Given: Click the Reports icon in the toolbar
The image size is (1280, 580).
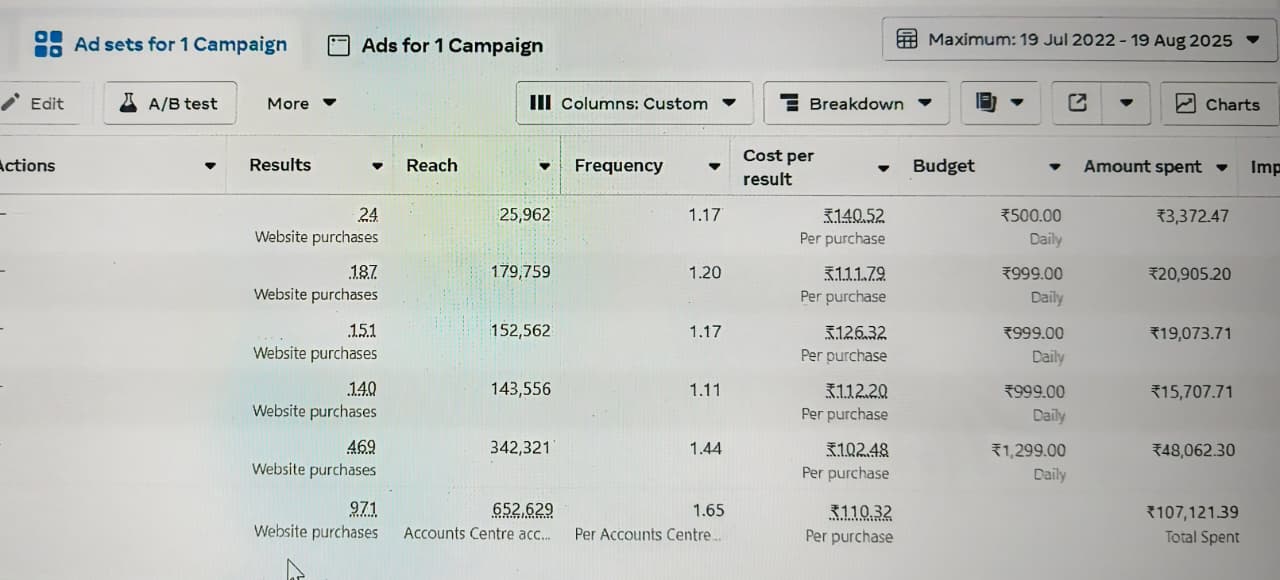Looking at the screenshot, I should (986, 103).
